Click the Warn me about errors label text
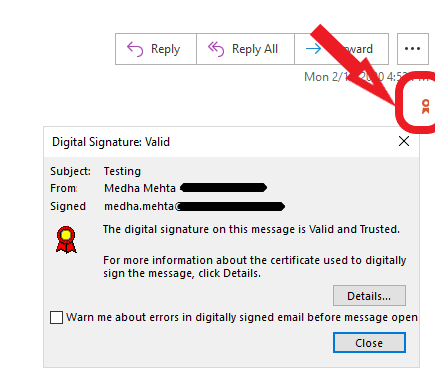This screenshot has width=435, height=374. click(242, 317)
